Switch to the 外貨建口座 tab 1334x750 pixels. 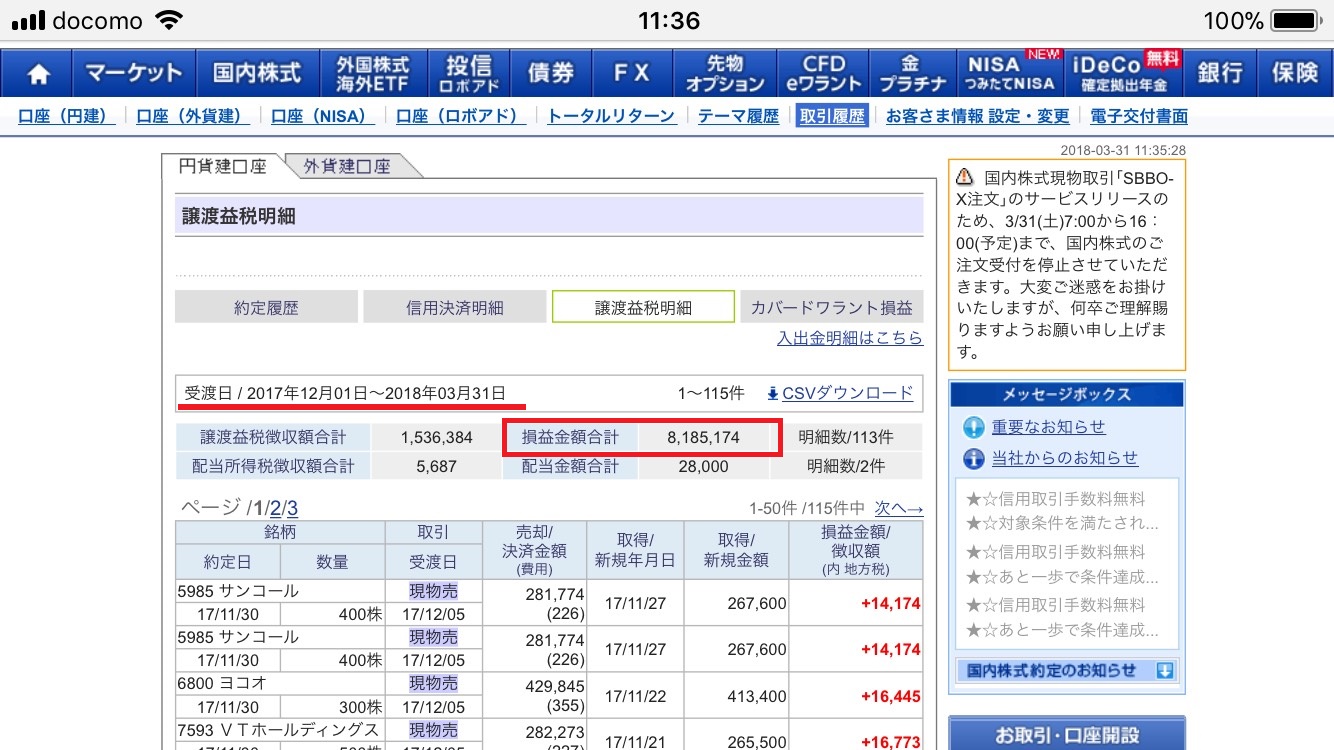(347, 167)
